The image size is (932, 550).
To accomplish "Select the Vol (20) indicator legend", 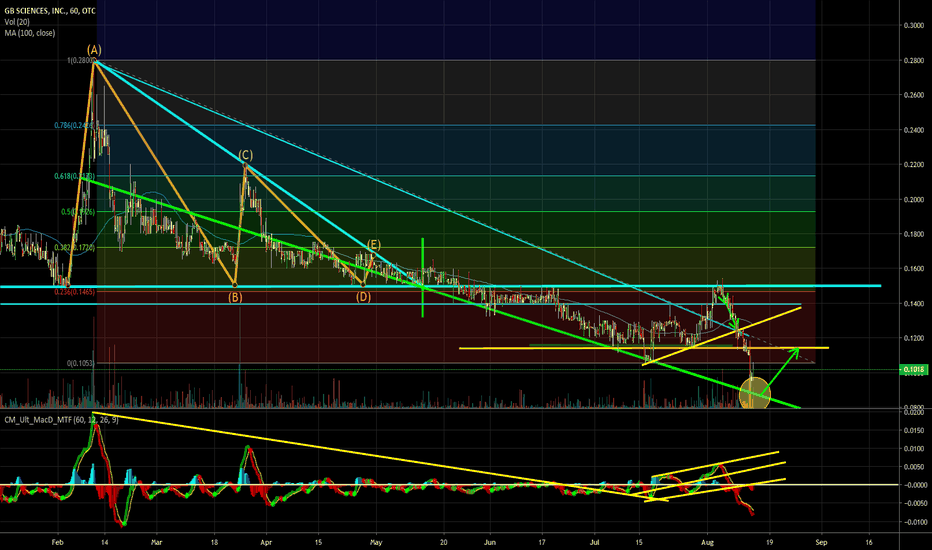I will (x=18, y=22).
